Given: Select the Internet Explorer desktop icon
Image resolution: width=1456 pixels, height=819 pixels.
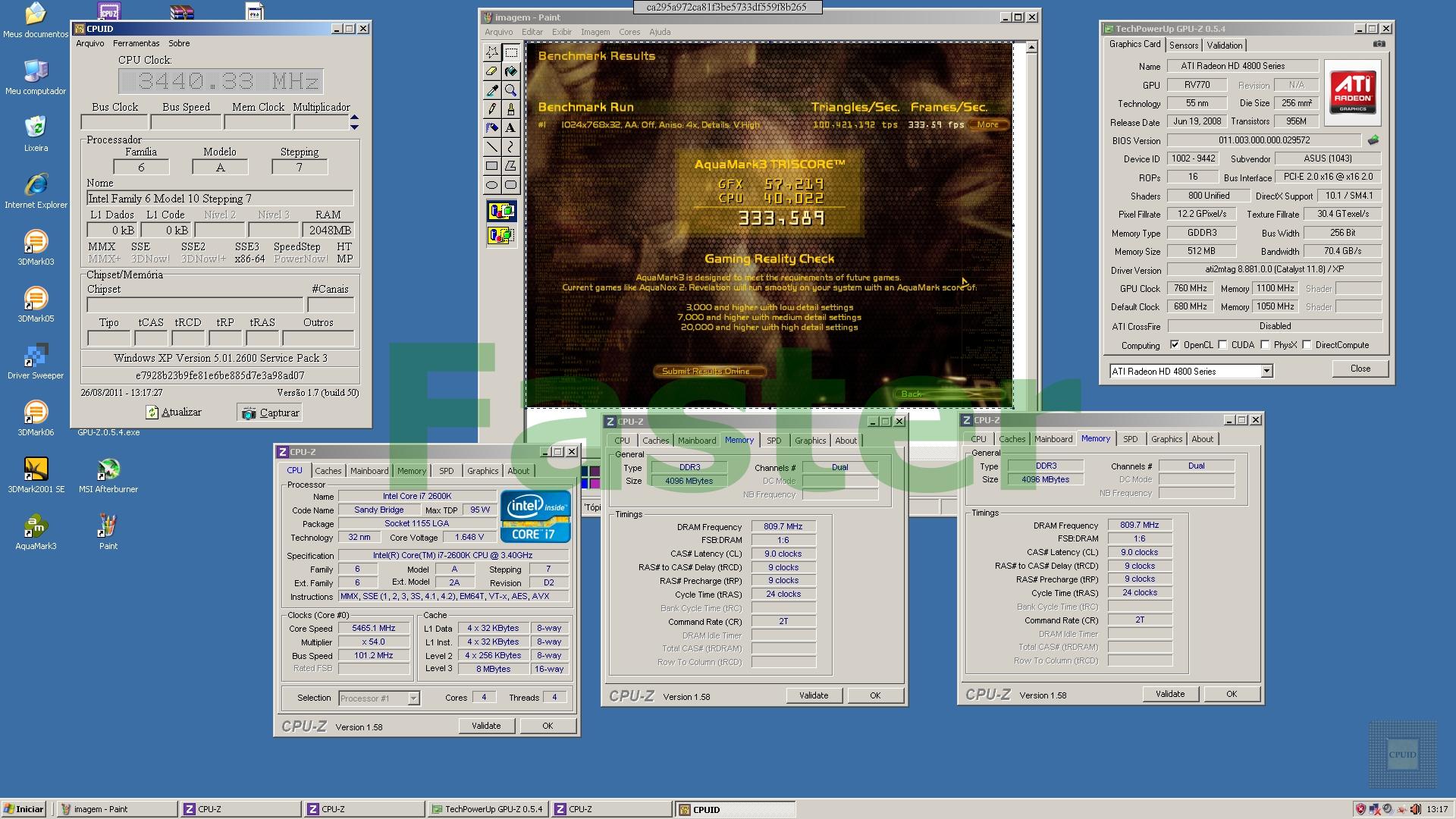Looking at the screenshot, I should click(36, 190).
